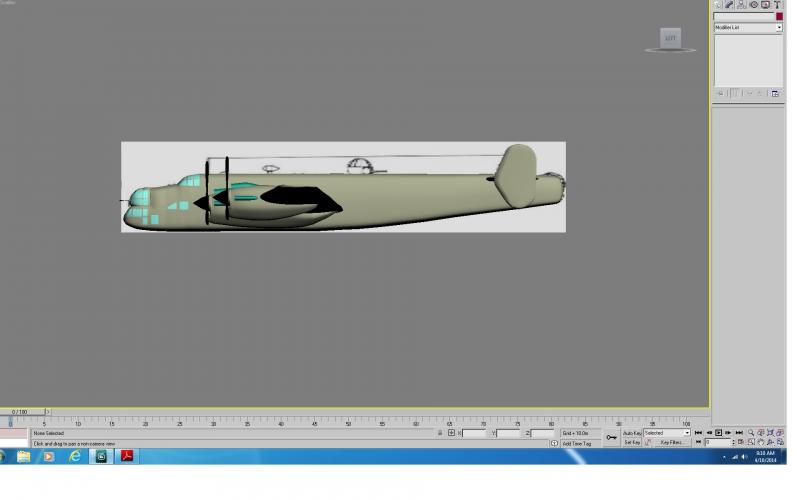Open the Hierarchy command panel tab
The height and width of the screenshot is (500, 800).
[741, 5]
